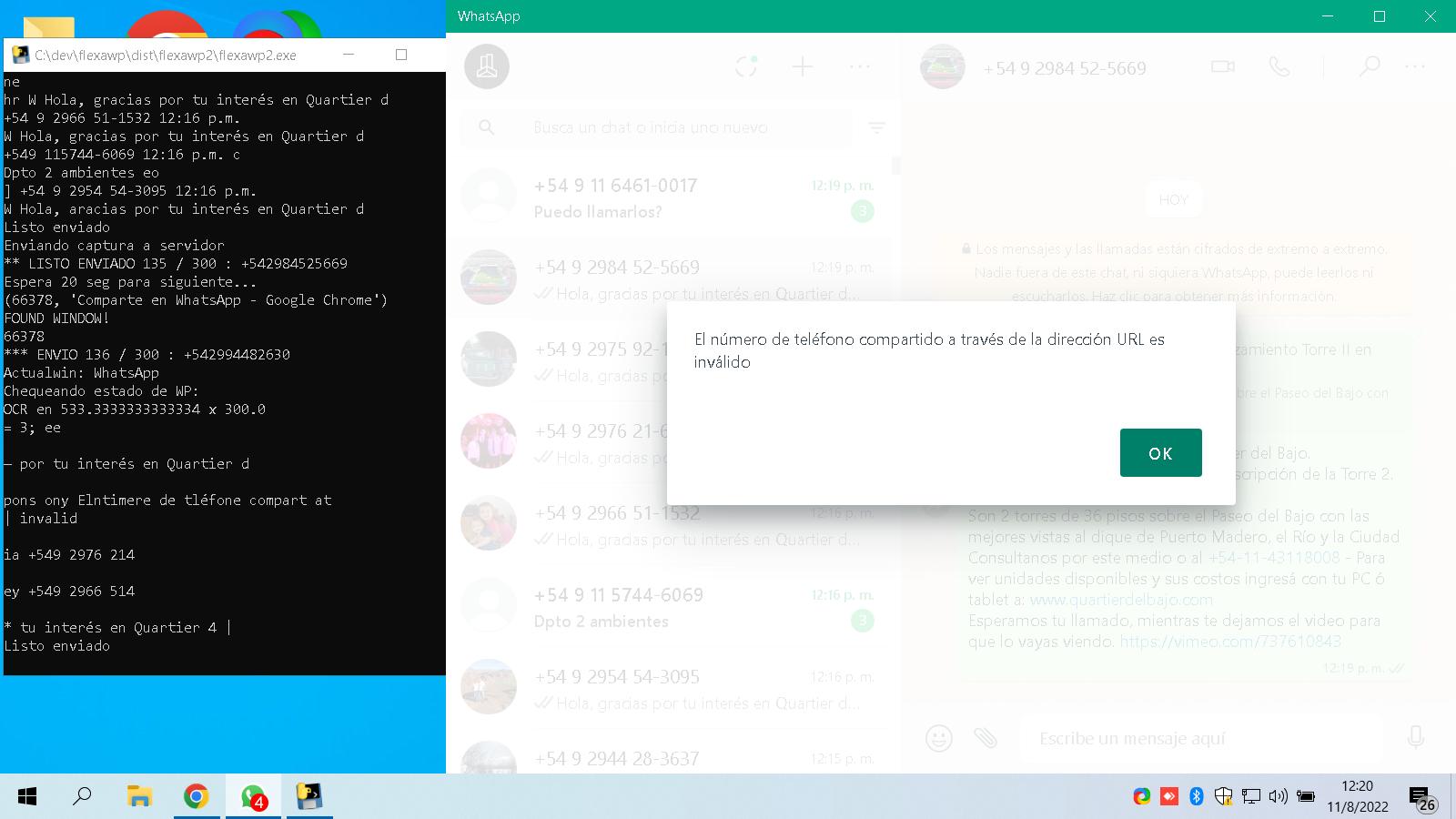Open own profile avatar in WhatsApp sidebar
Viewport: 1456px width, 819px height.
pos(487,66)
